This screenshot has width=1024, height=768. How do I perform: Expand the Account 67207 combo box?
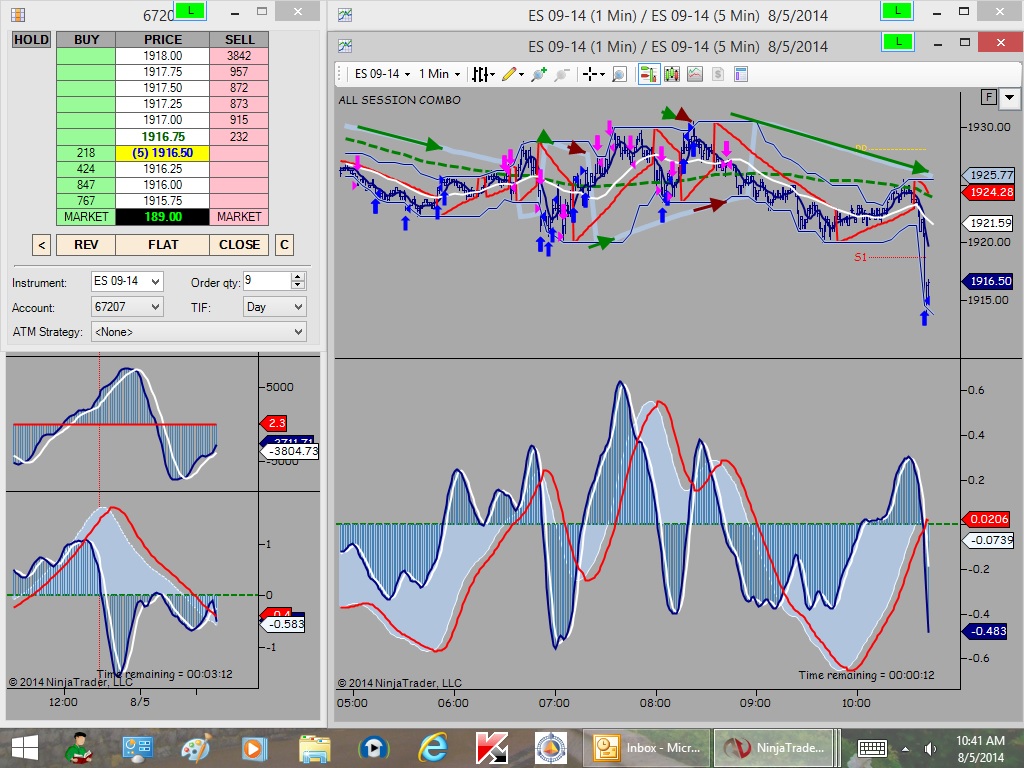click(x=127, y=306)
